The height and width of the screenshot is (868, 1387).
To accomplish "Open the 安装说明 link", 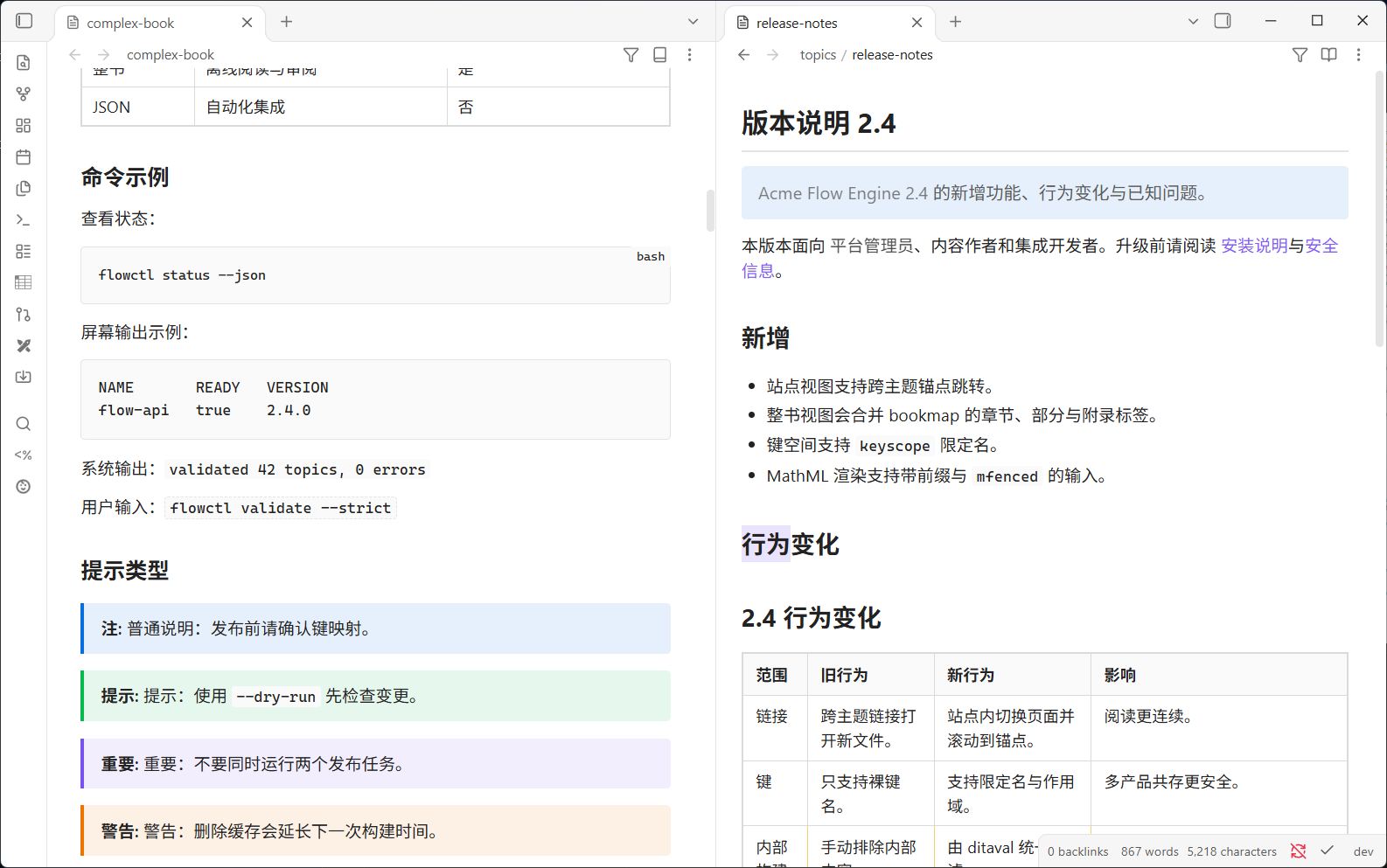I will point(1254,246).
